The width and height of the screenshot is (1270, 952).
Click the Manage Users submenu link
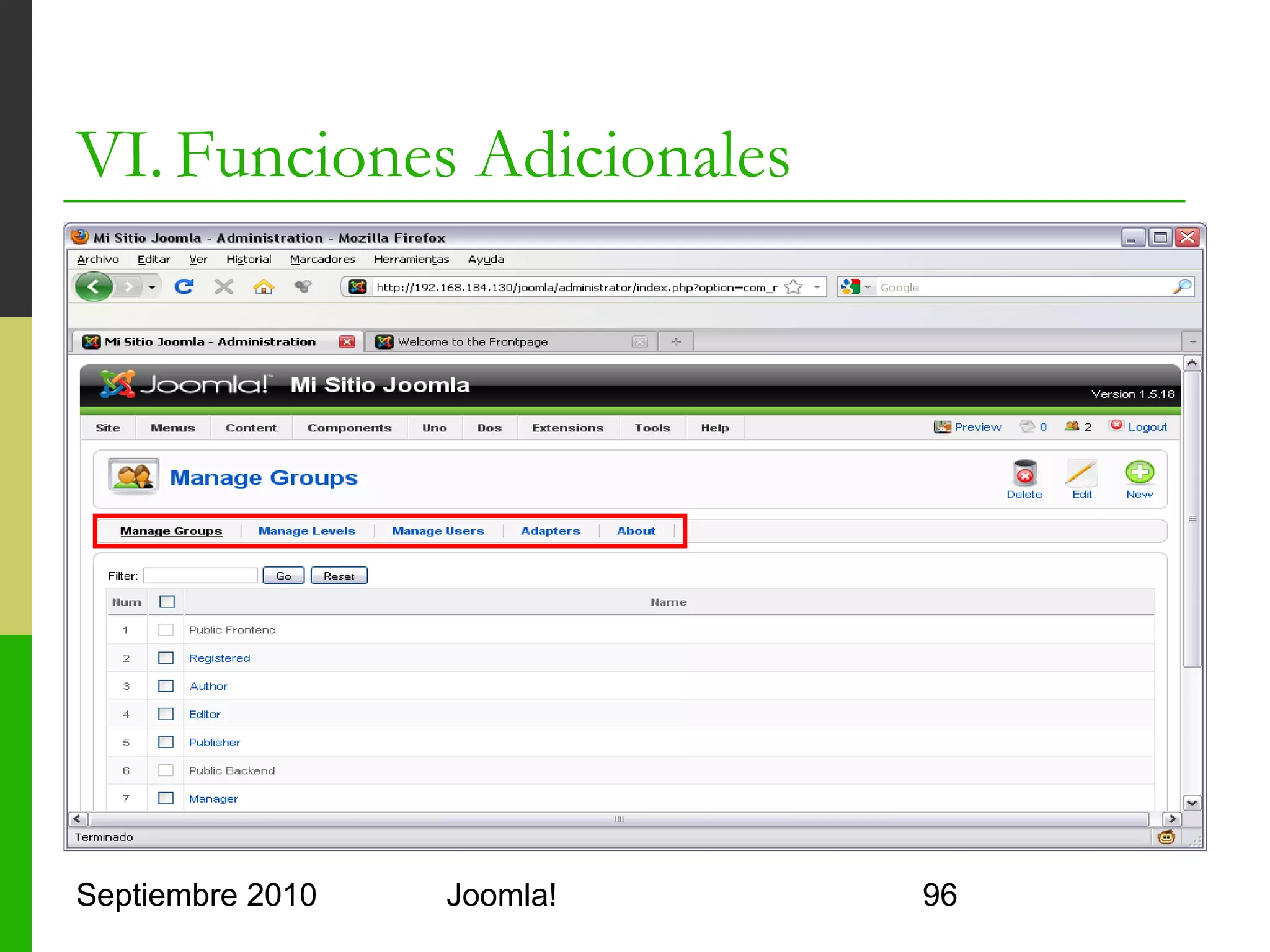click(438, 531)
